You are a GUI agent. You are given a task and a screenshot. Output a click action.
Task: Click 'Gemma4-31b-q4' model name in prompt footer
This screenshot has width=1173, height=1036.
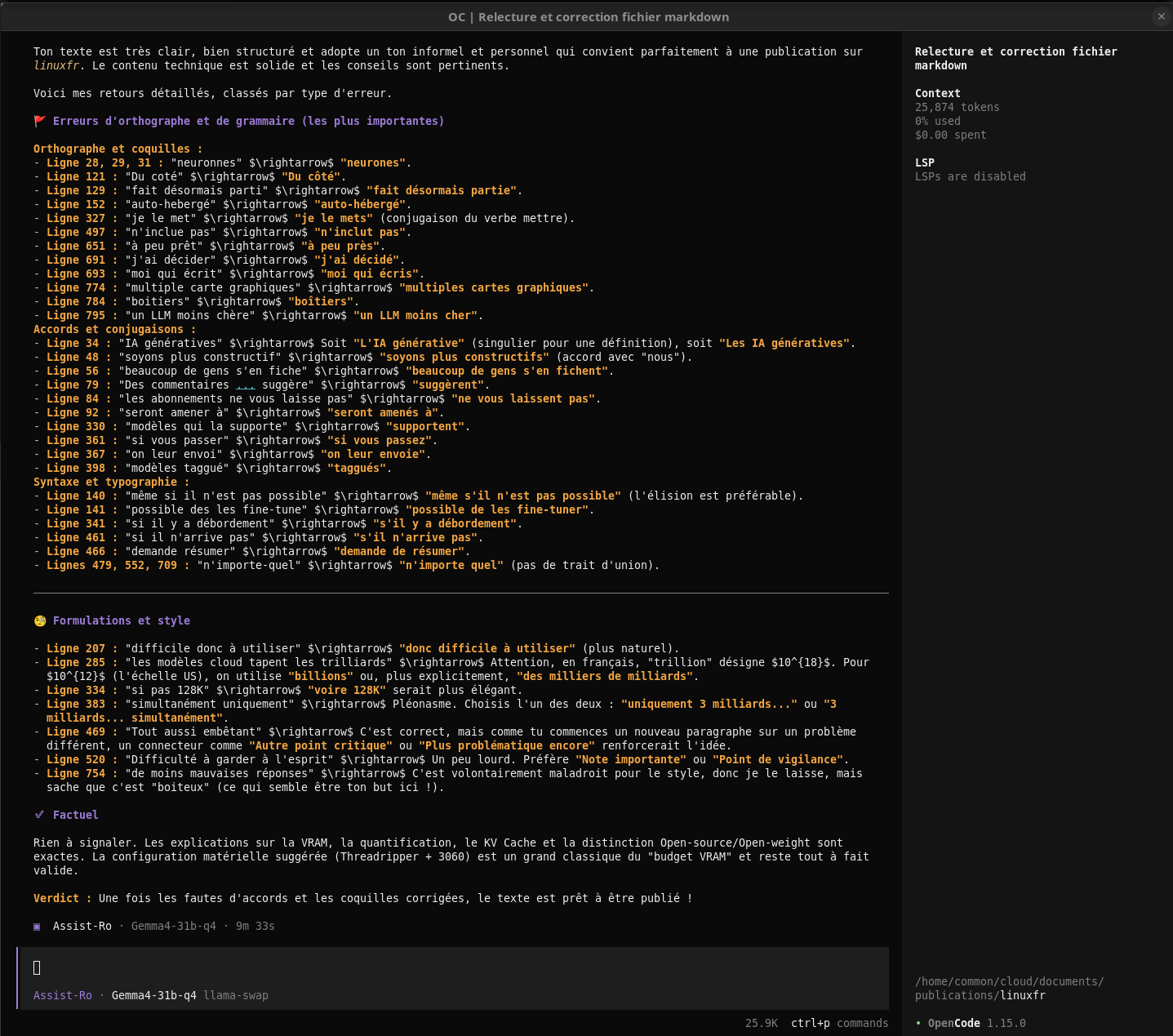tap(154, 995)
